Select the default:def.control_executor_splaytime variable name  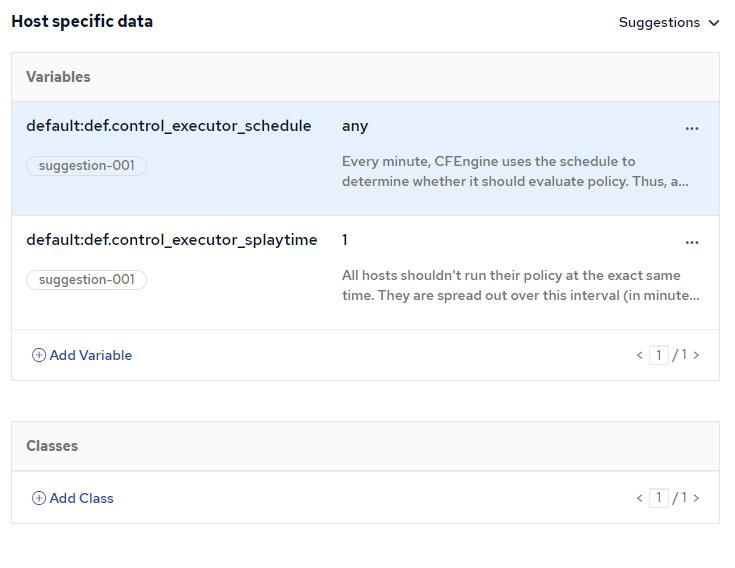pos(171,240)
